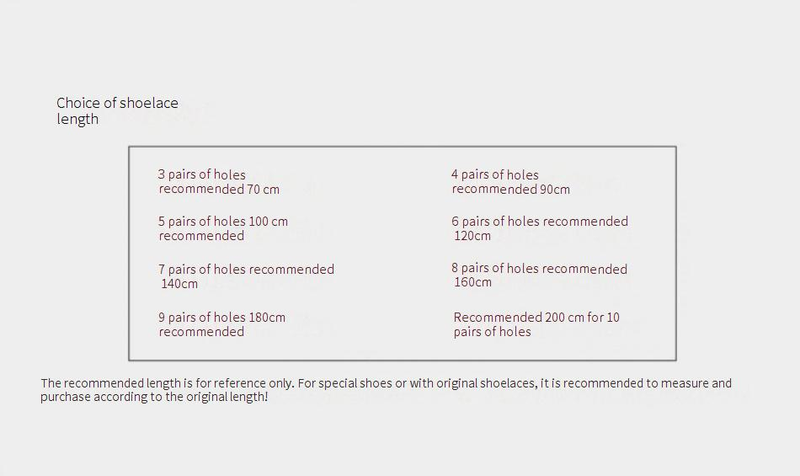Viewport: 800px width, 476px height.
Task: Click the "5 pairs of holes 100 cm" line
Action: (x=223, y=221)
